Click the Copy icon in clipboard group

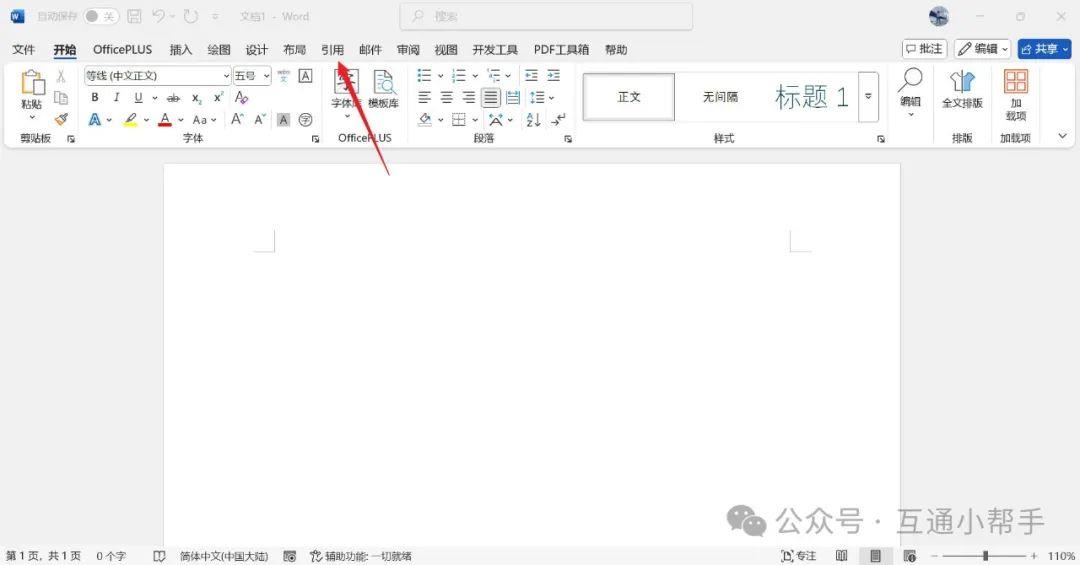coord(61,98)
